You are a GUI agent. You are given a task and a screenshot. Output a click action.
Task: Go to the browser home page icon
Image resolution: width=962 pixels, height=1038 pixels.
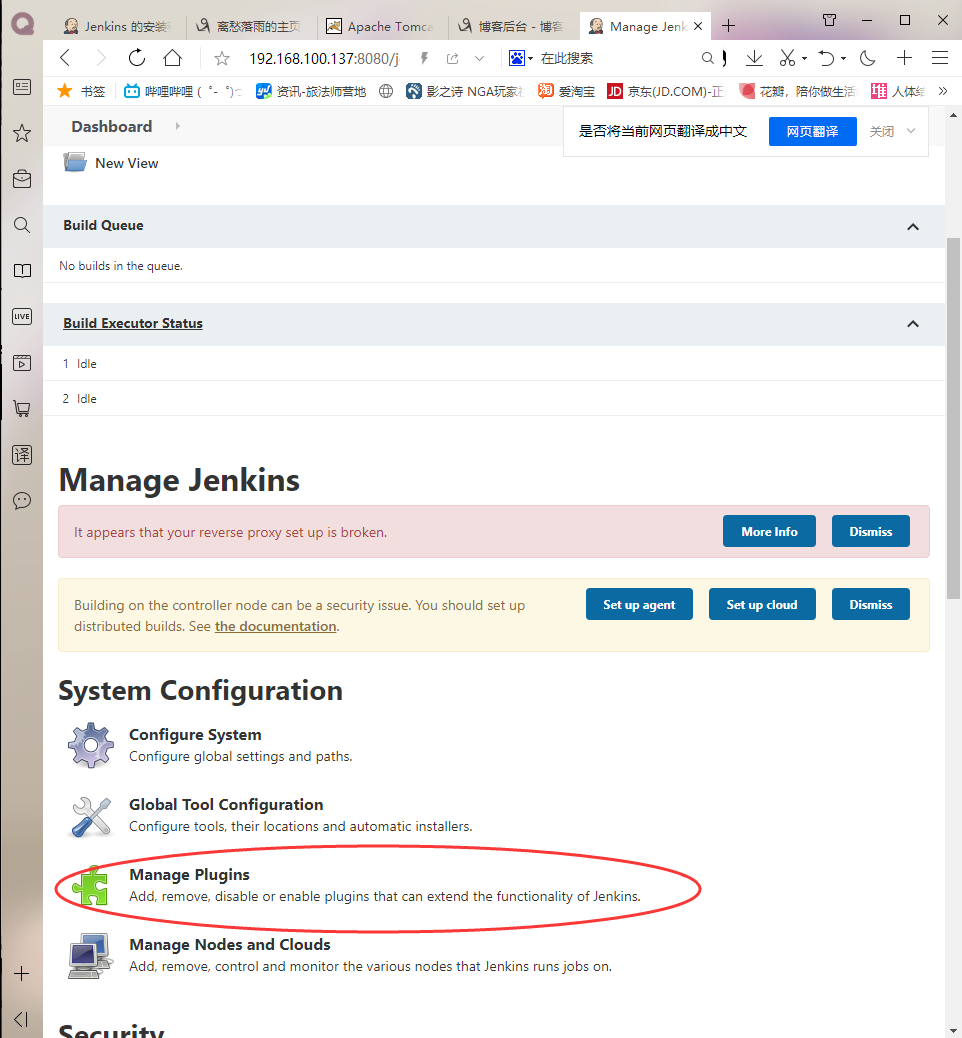(173, 58)
